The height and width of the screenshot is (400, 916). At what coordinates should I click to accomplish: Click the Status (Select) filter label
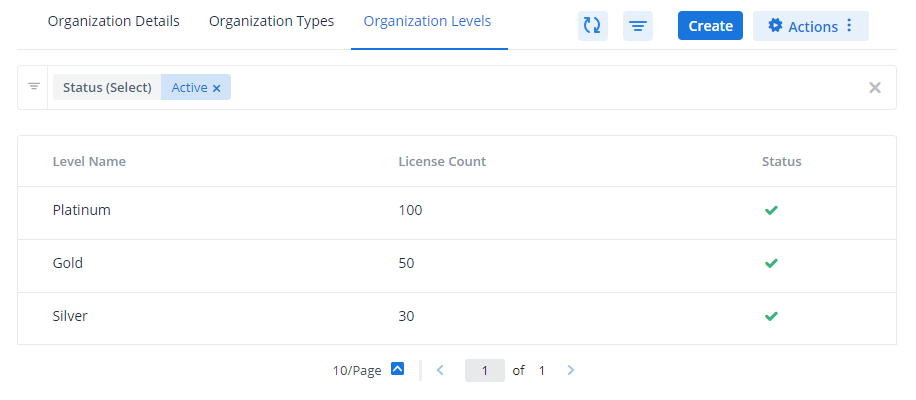point(107,88)
